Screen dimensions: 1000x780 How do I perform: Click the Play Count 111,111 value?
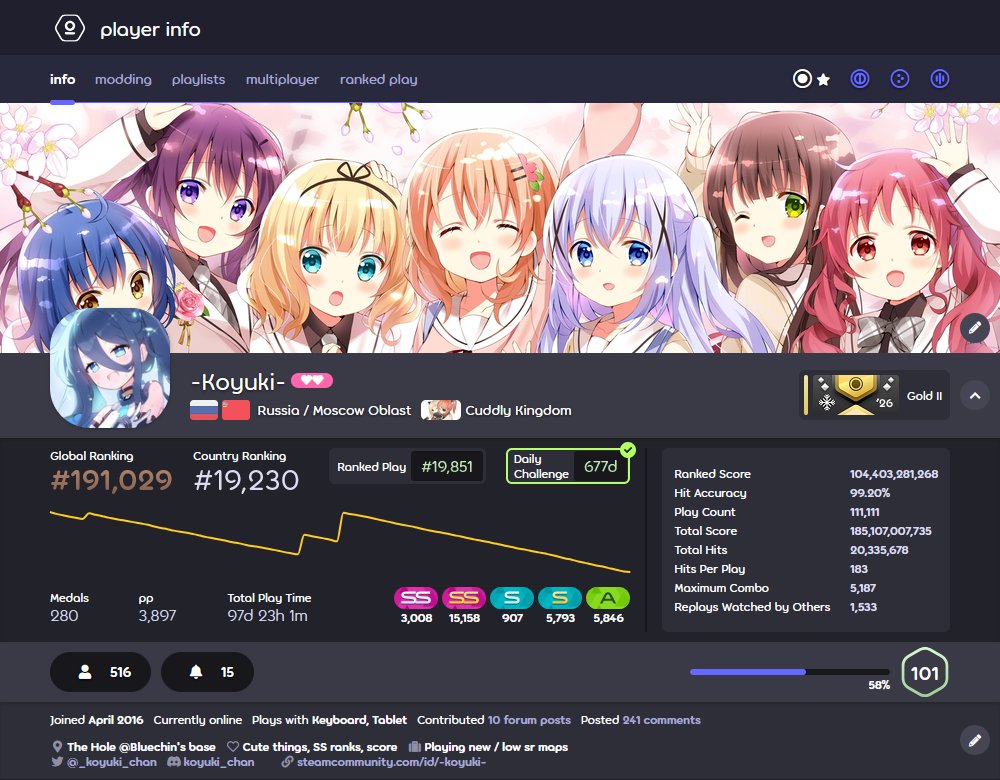coord(864,512)
